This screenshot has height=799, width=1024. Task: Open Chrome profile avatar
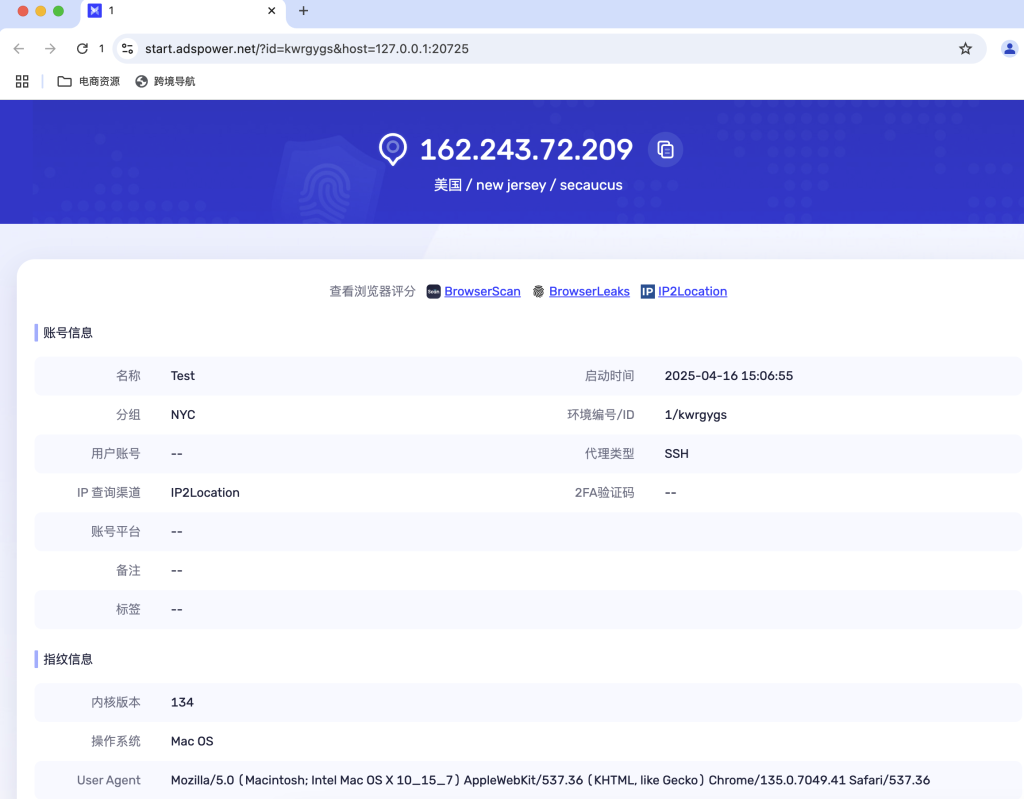(1009, 48)
